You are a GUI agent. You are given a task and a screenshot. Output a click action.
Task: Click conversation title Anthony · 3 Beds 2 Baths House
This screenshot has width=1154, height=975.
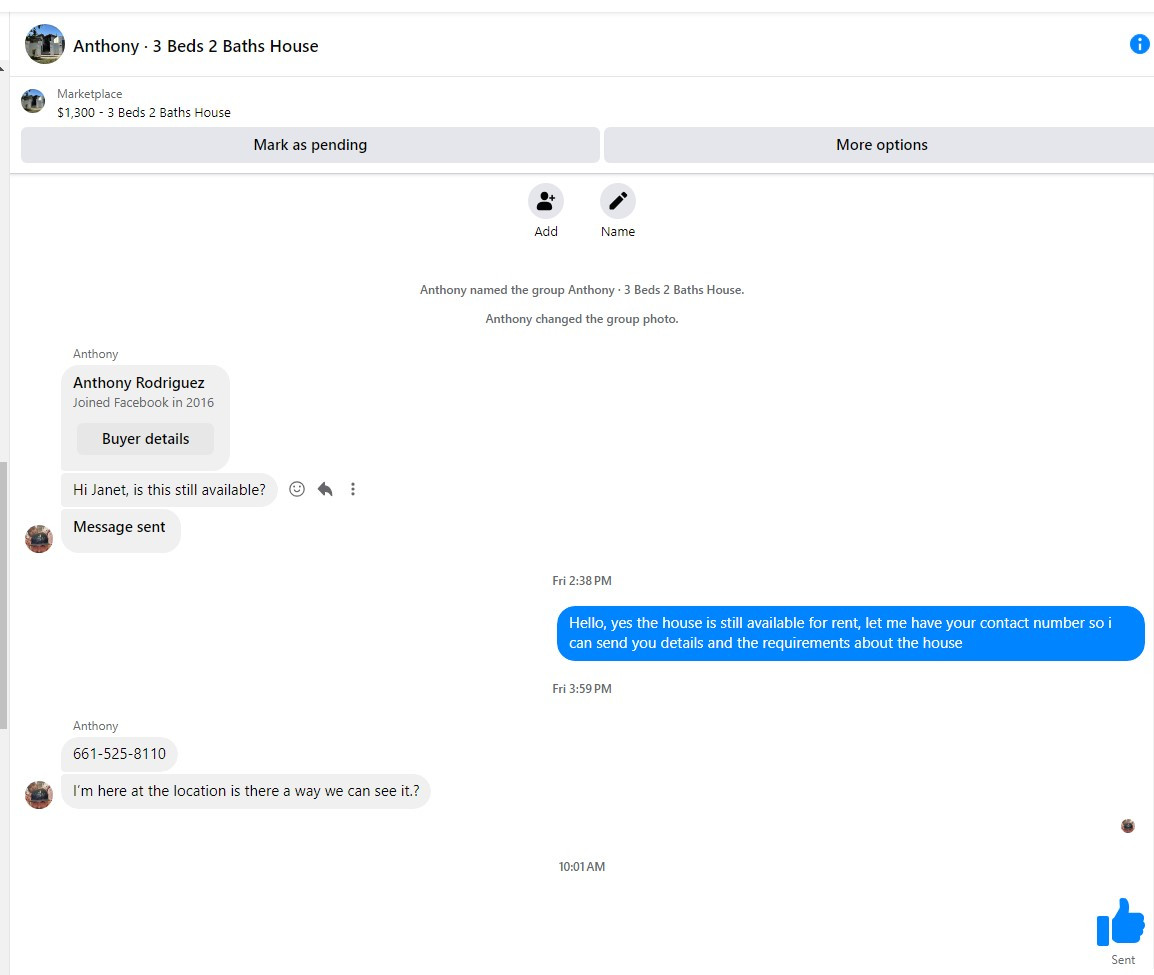pyautogui.click(x=195, y=46)
